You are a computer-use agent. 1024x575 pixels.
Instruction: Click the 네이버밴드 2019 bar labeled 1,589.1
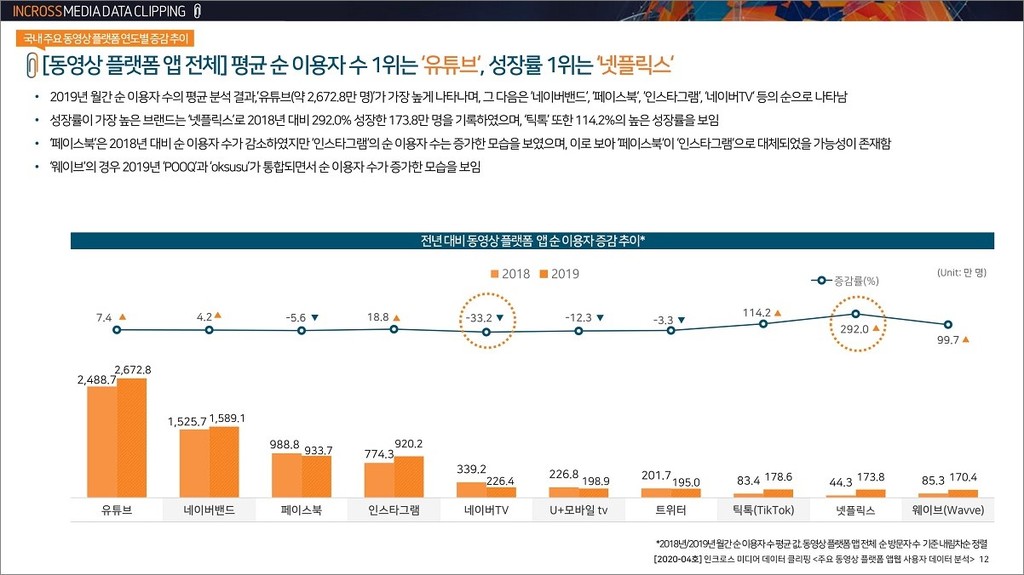224,462
